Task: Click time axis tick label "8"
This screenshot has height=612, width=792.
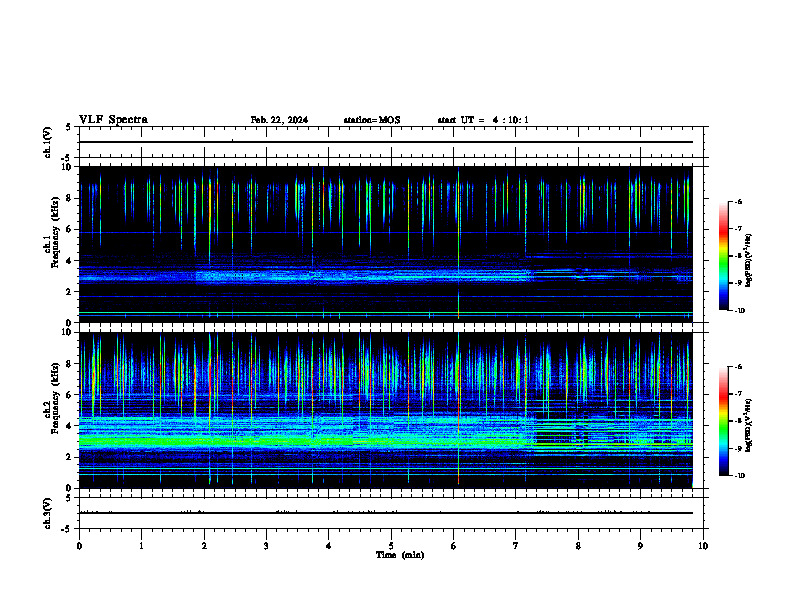Action: pyautogui.click(x=578, y=546)
